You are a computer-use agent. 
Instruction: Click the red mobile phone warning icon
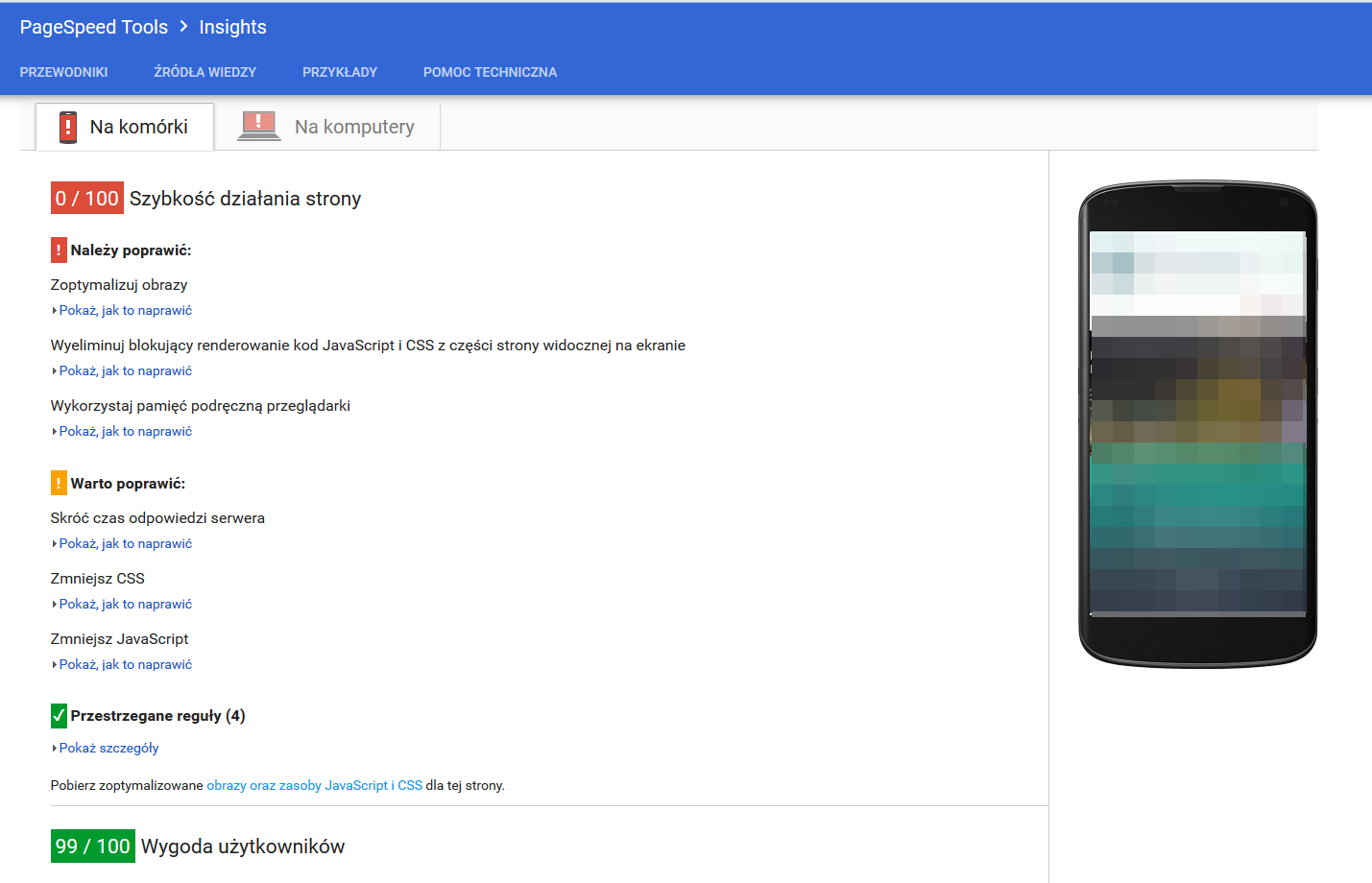tap(68, 127)
